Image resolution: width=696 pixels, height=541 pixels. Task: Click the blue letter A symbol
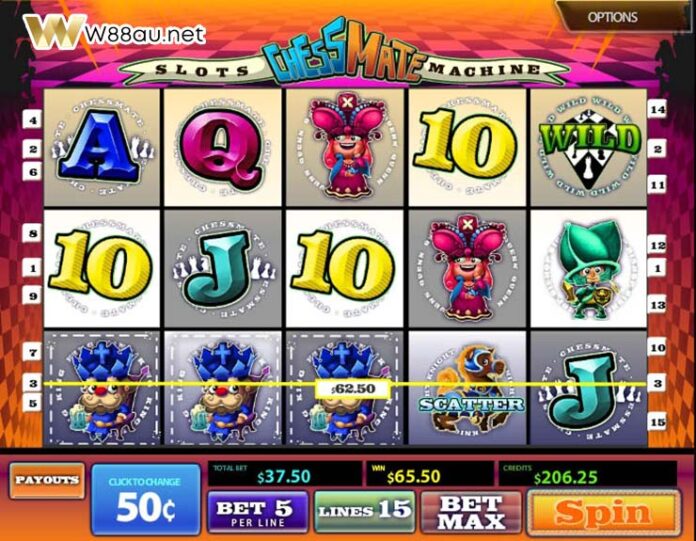pos(102,147)
